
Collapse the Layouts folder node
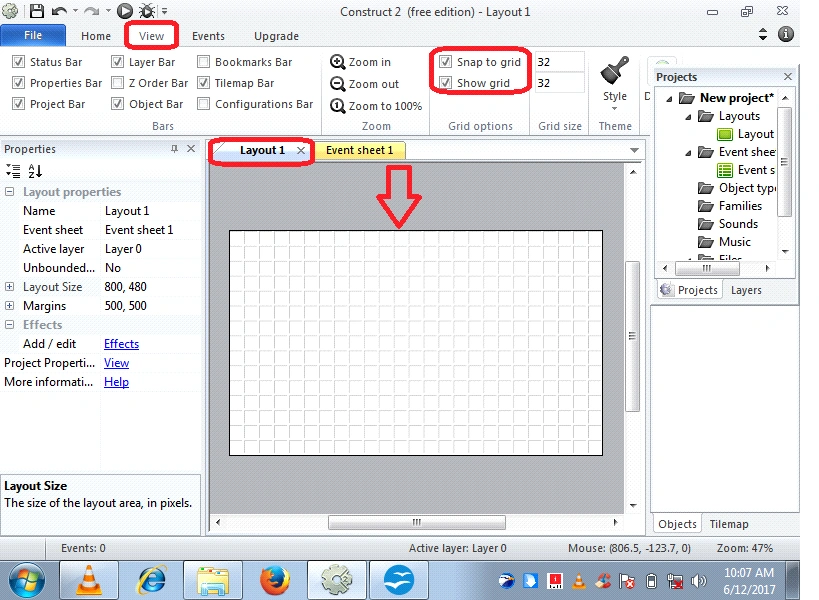point(688,117)
